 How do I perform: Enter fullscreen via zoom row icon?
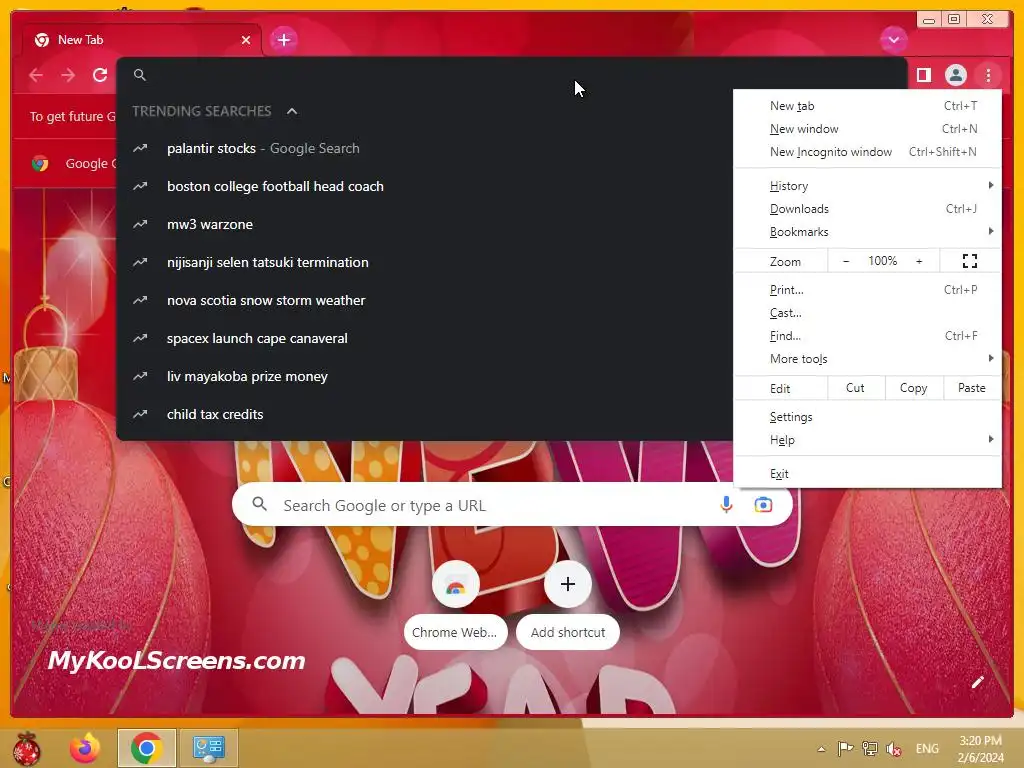click(970, 261)
